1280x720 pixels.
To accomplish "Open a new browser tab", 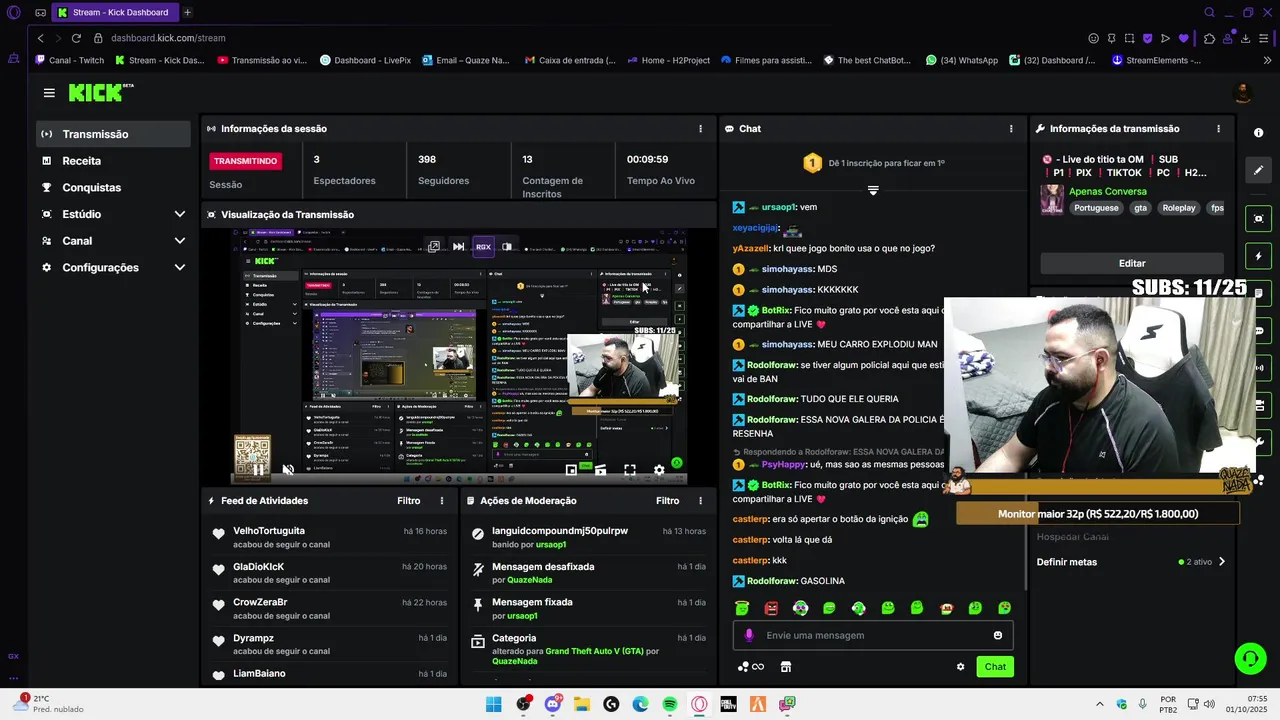I will pos(187,12).
